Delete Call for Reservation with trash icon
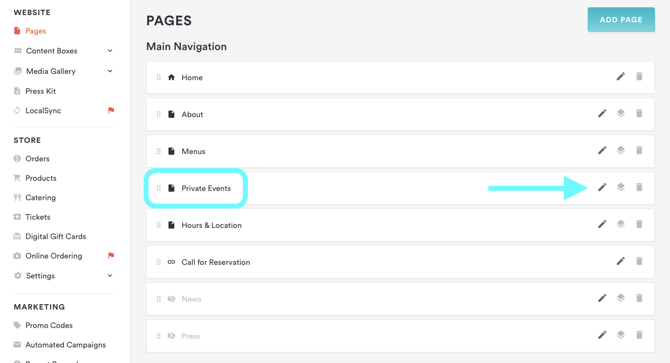Viewport: 670px width, 363px height. [x=639, y=261]
